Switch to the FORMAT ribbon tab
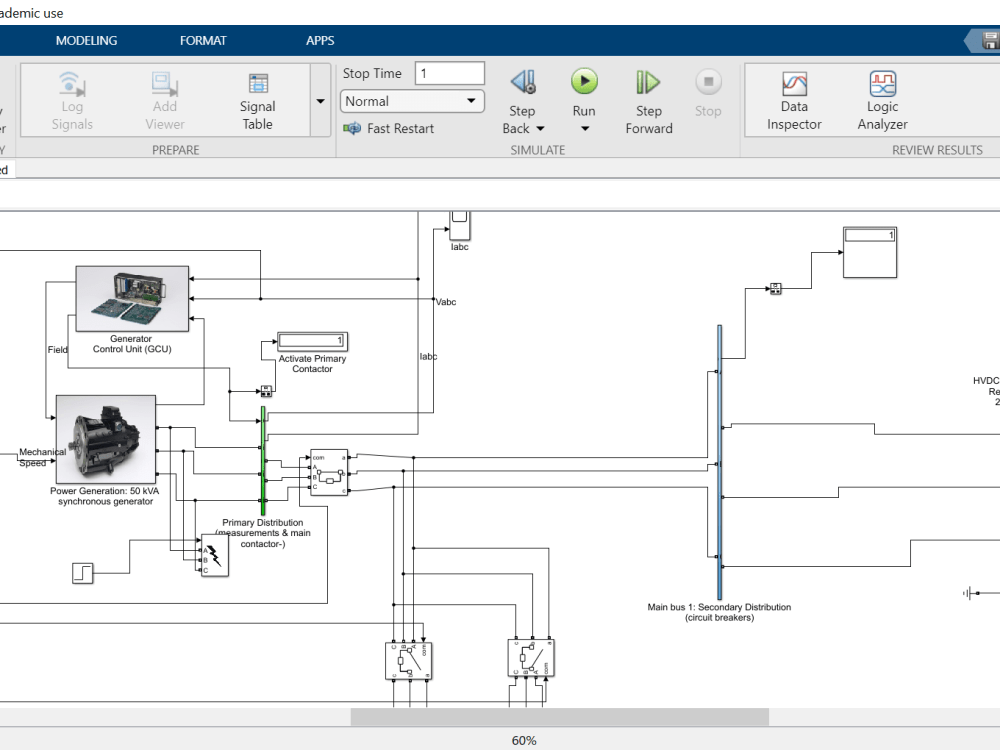 [x=203, y=40]
